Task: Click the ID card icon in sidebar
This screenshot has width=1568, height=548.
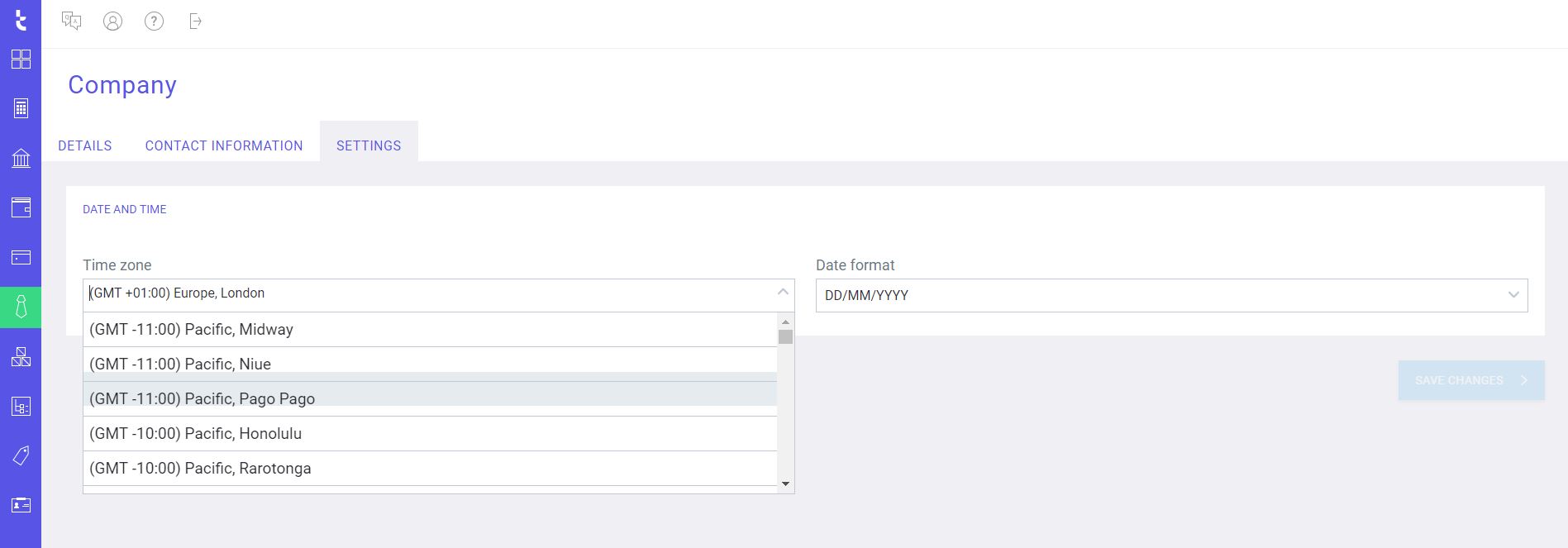Action: click(21, 505)
